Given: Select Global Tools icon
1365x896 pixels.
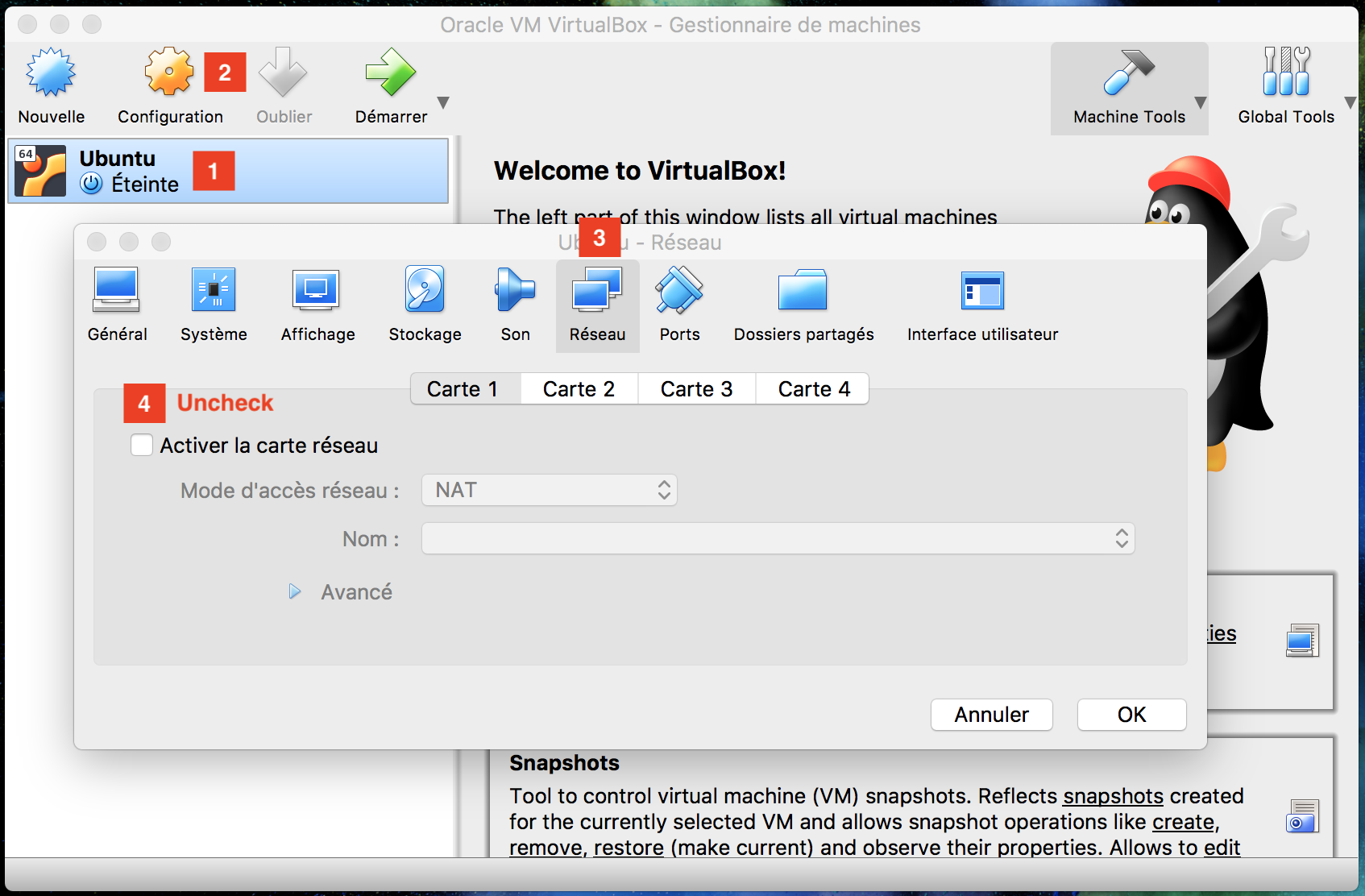Looking at the screenshot, I should pyautogui.click(x=1286, y=72).
